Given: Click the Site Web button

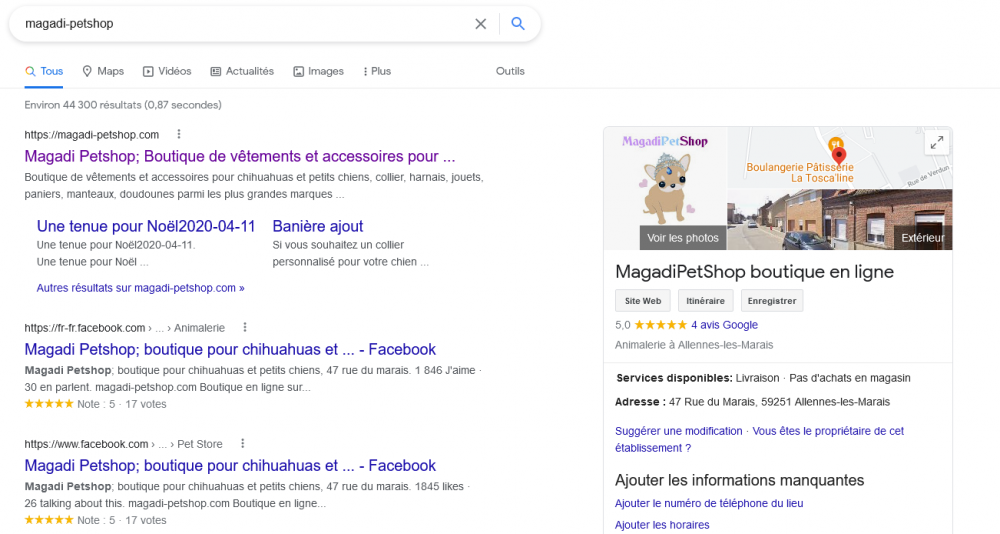Looking at the screenshot, I should [x=643, y=301].
